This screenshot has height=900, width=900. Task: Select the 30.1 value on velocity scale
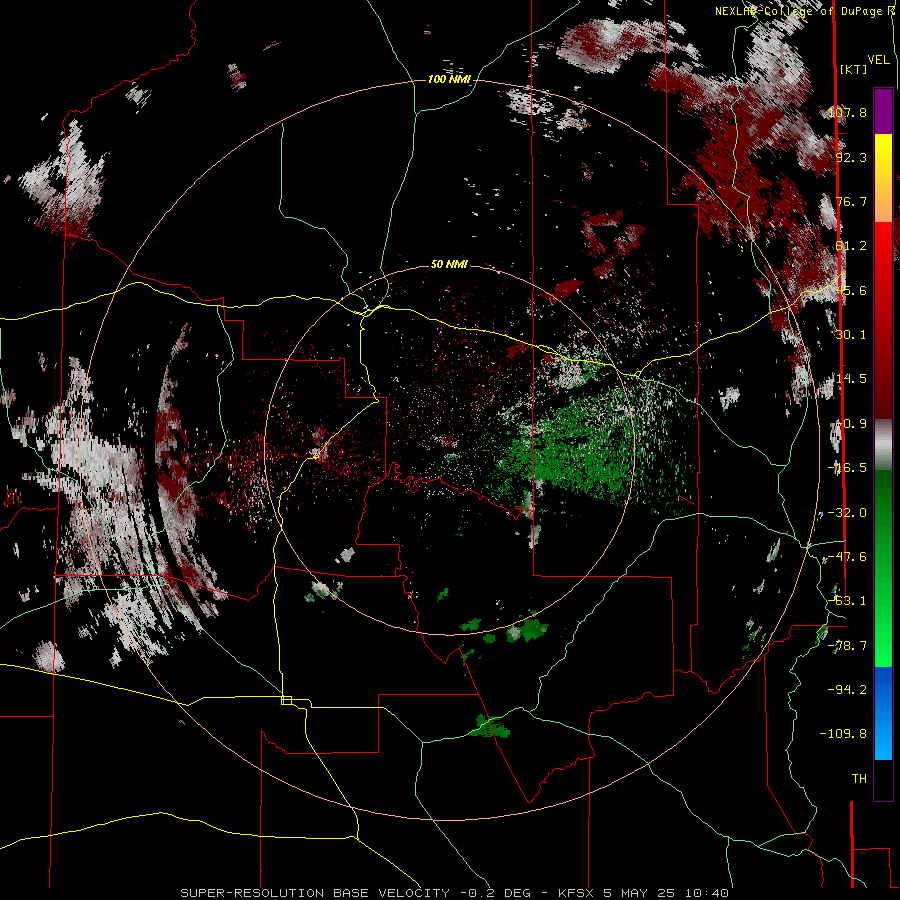(x=851, y=335)
